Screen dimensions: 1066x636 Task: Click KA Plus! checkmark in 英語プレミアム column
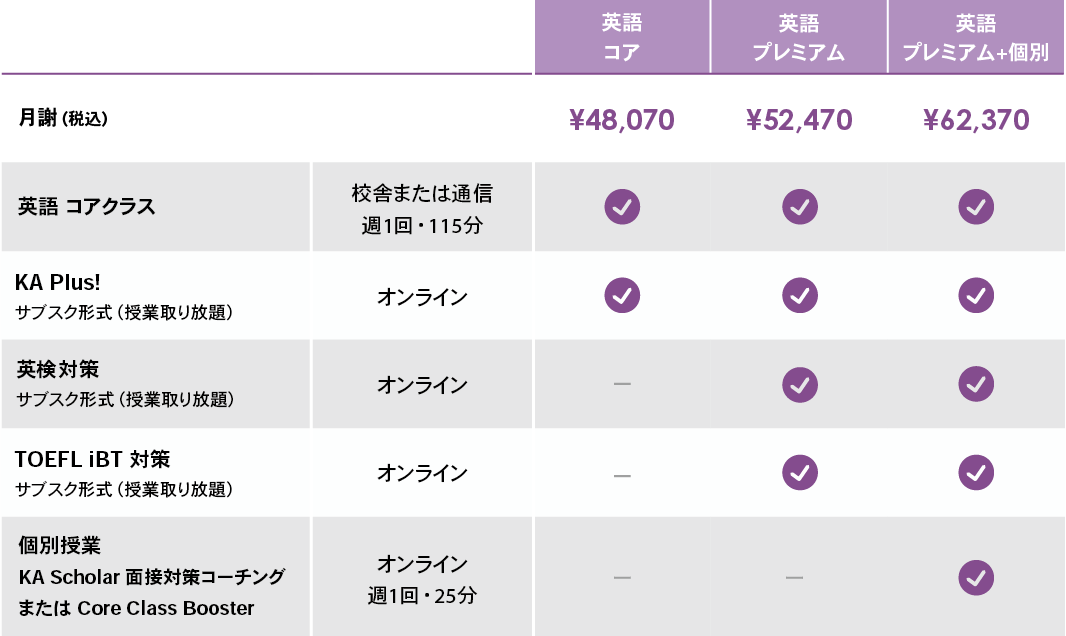coord(799,296)
